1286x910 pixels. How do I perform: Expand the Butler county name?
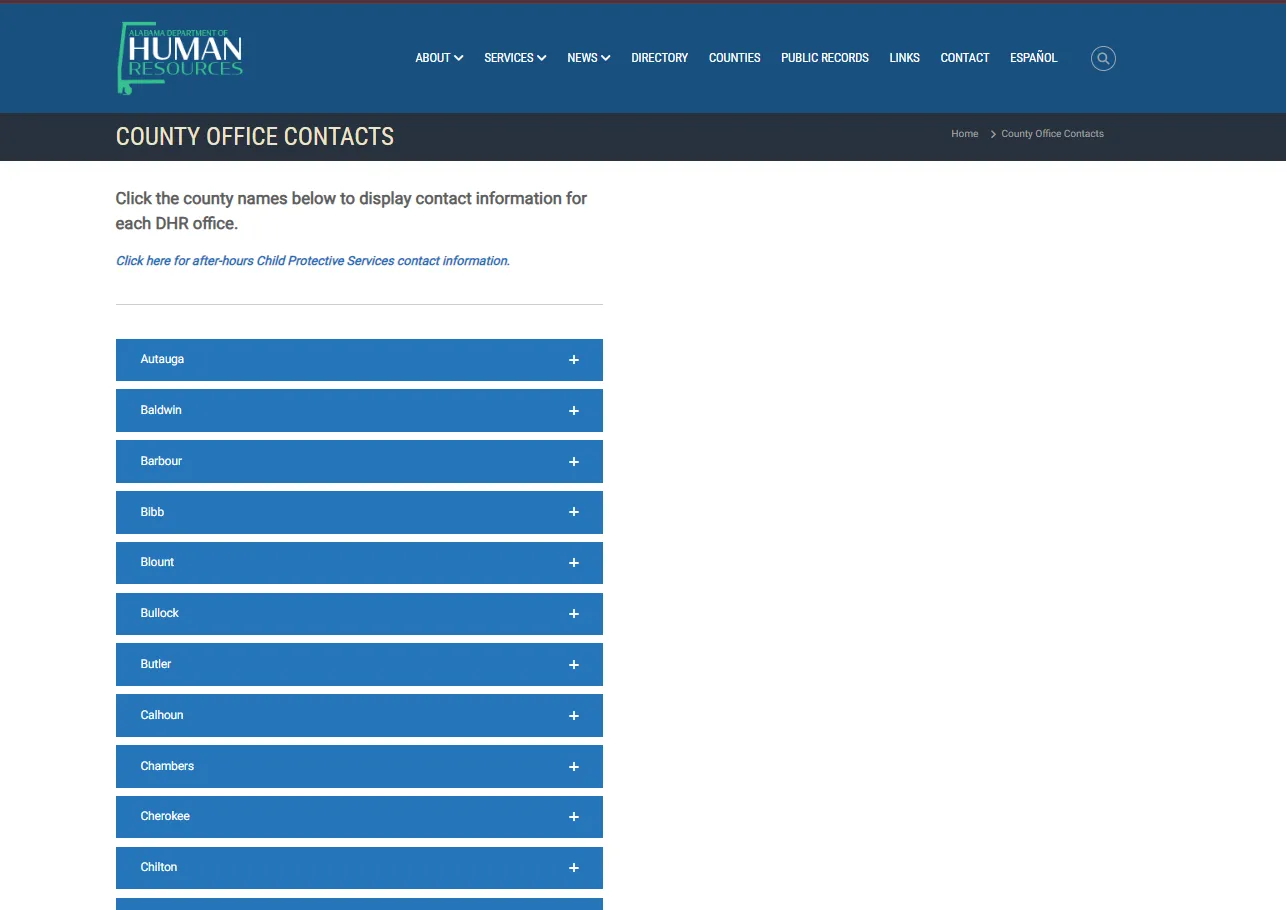(x=156, y=664)
